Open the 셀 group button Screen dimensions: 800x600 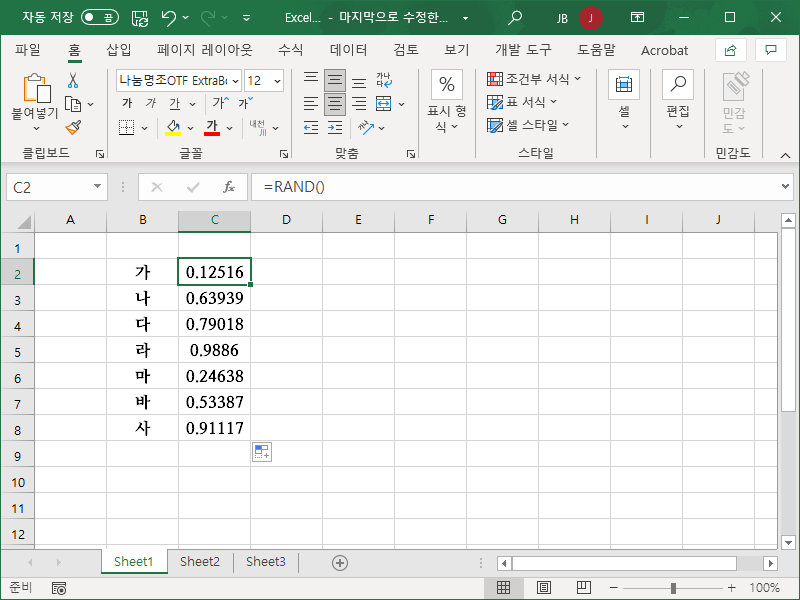[x=624, y=101]
